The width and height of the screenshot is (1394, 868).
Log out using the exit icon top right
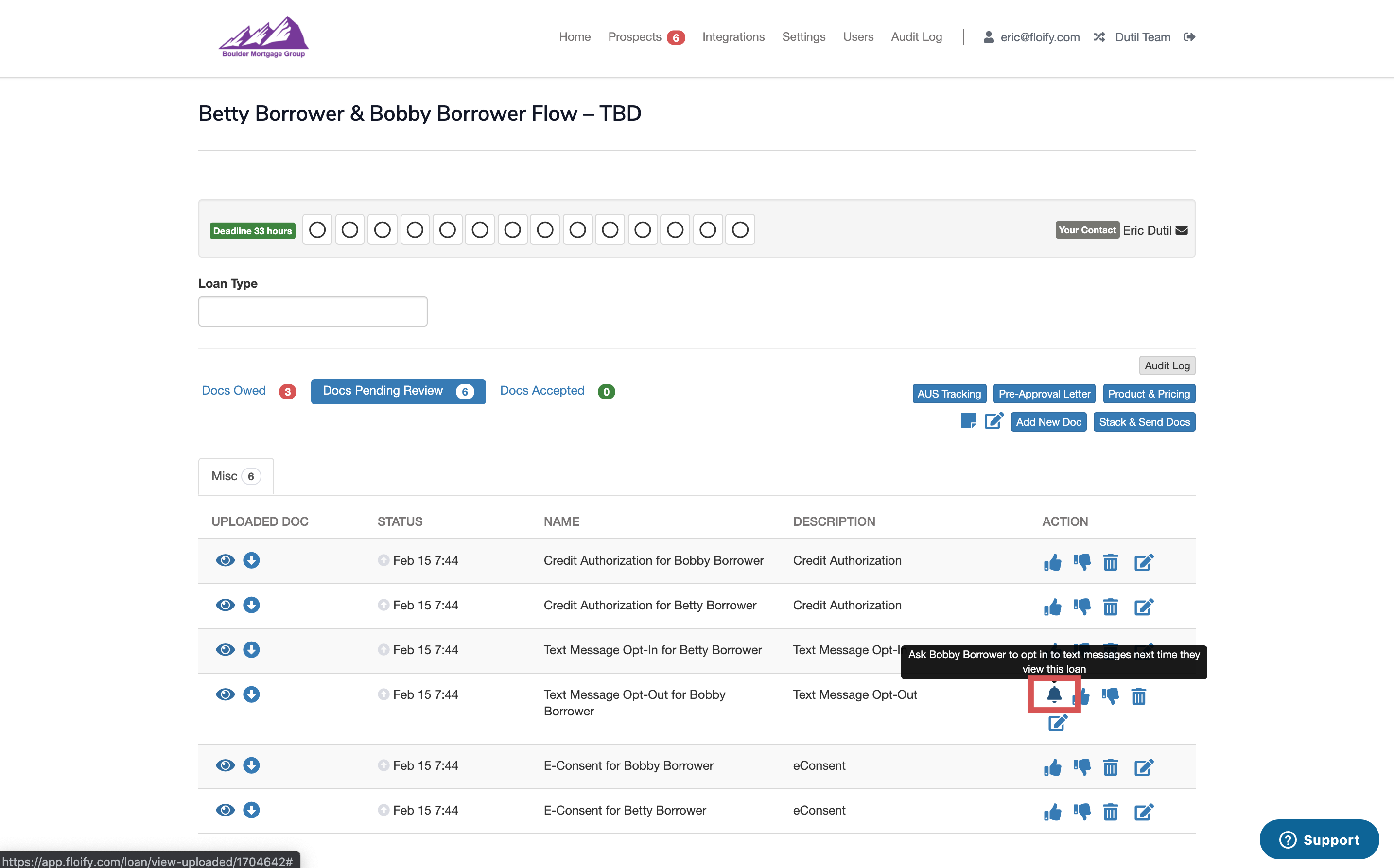[x=1189, y=37]
